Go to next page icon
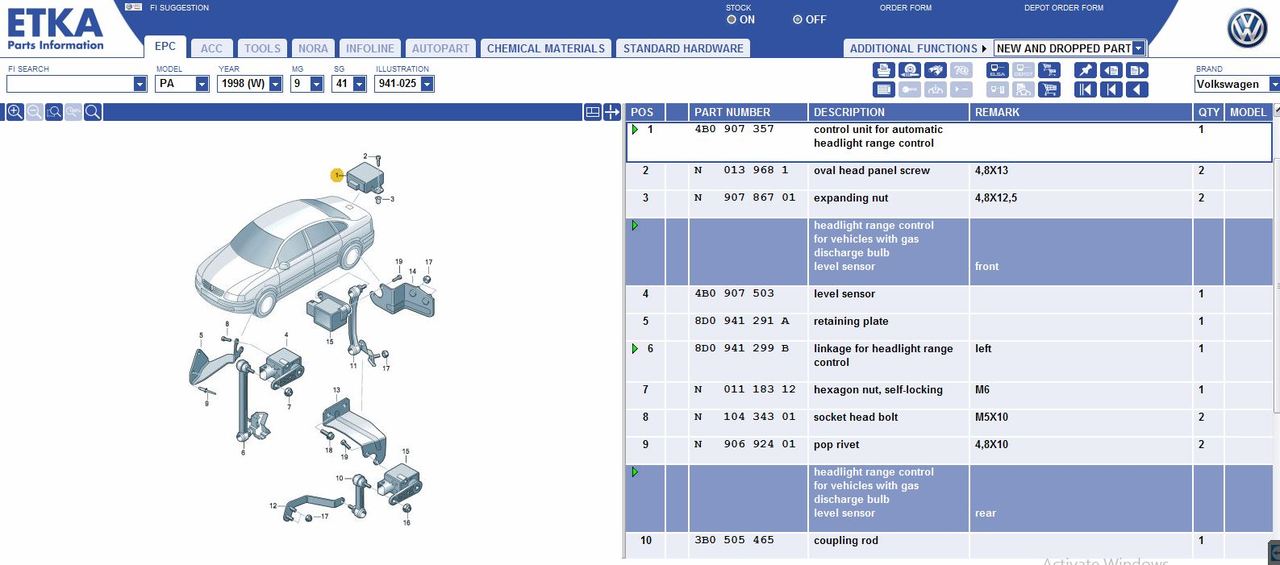Screen dimensions: 1280x565 click(1137, 70)
